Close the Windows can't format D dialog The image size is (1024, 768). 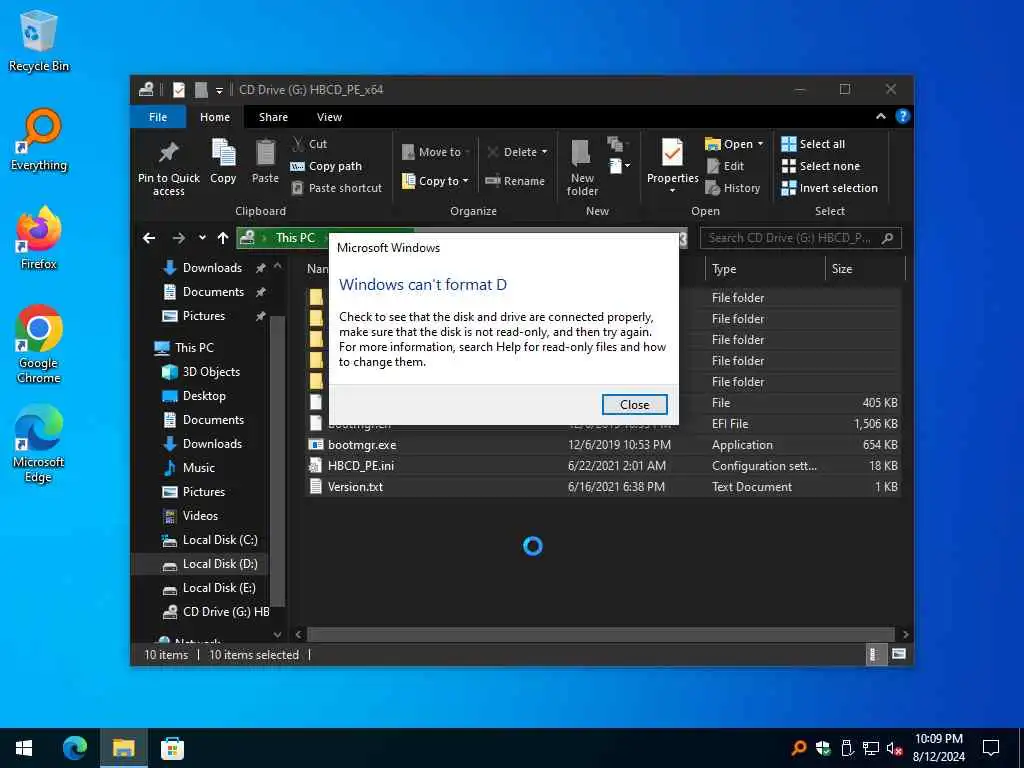[634, 404]
